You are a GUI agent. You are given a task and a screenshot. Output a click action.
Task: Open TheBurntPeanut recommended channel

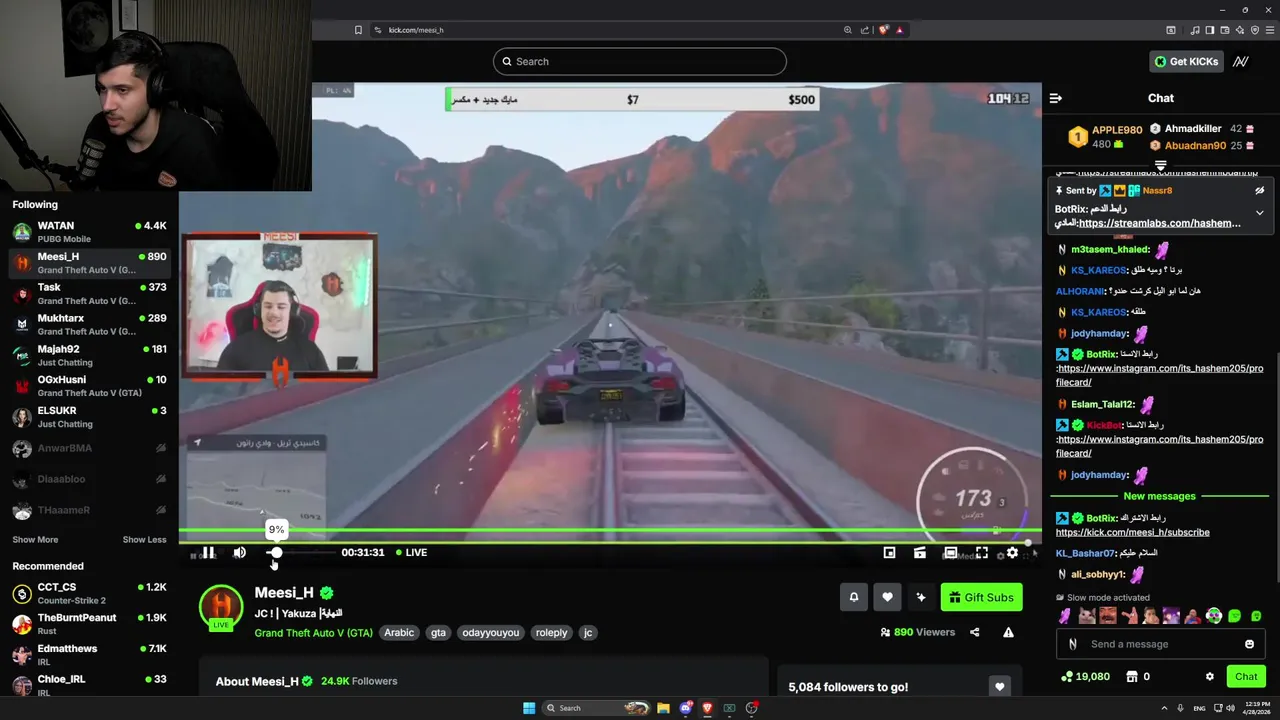[x=89, y=624]
